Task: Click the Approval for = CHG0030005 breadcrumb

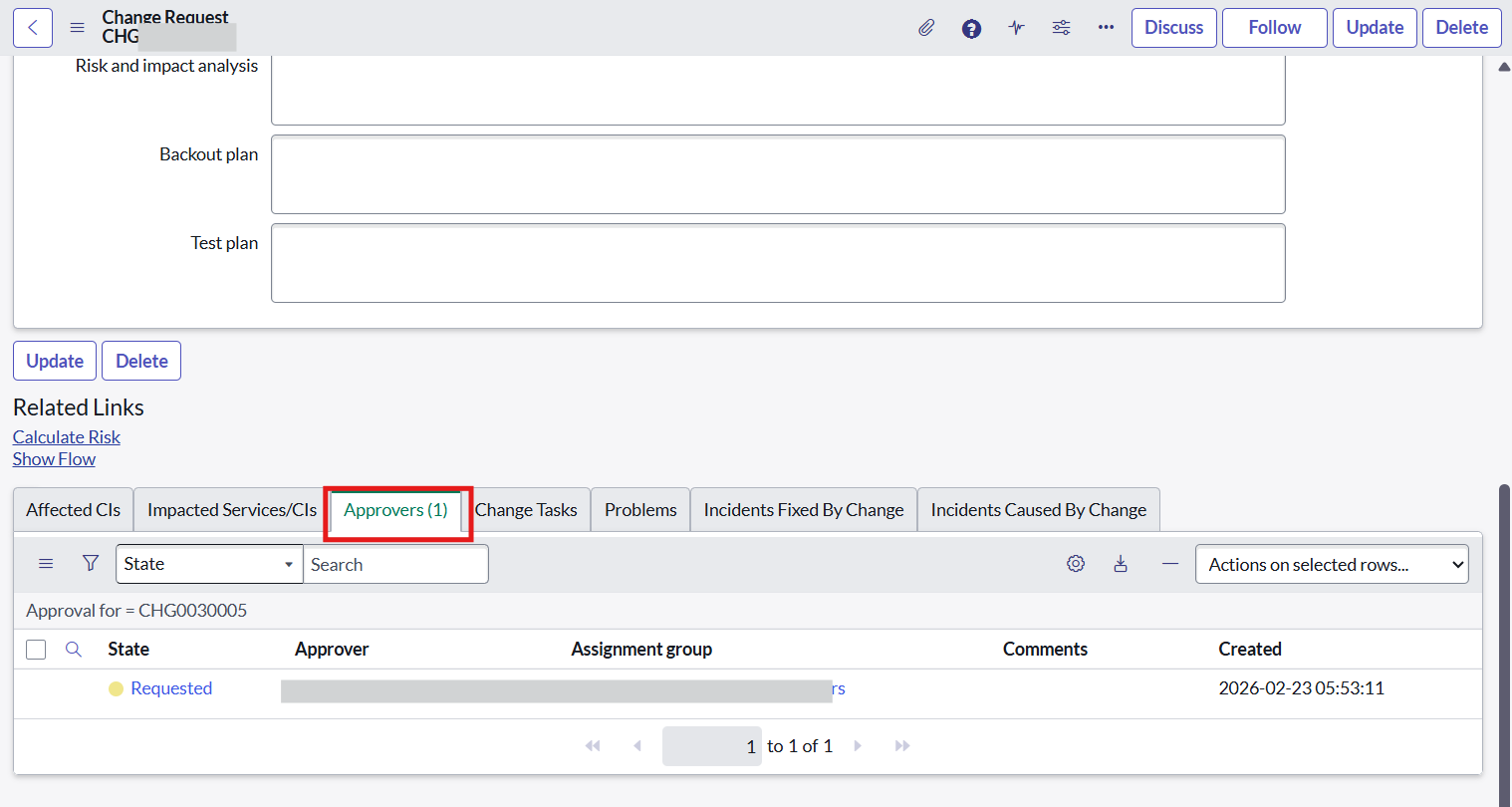Action: point(136,611)
